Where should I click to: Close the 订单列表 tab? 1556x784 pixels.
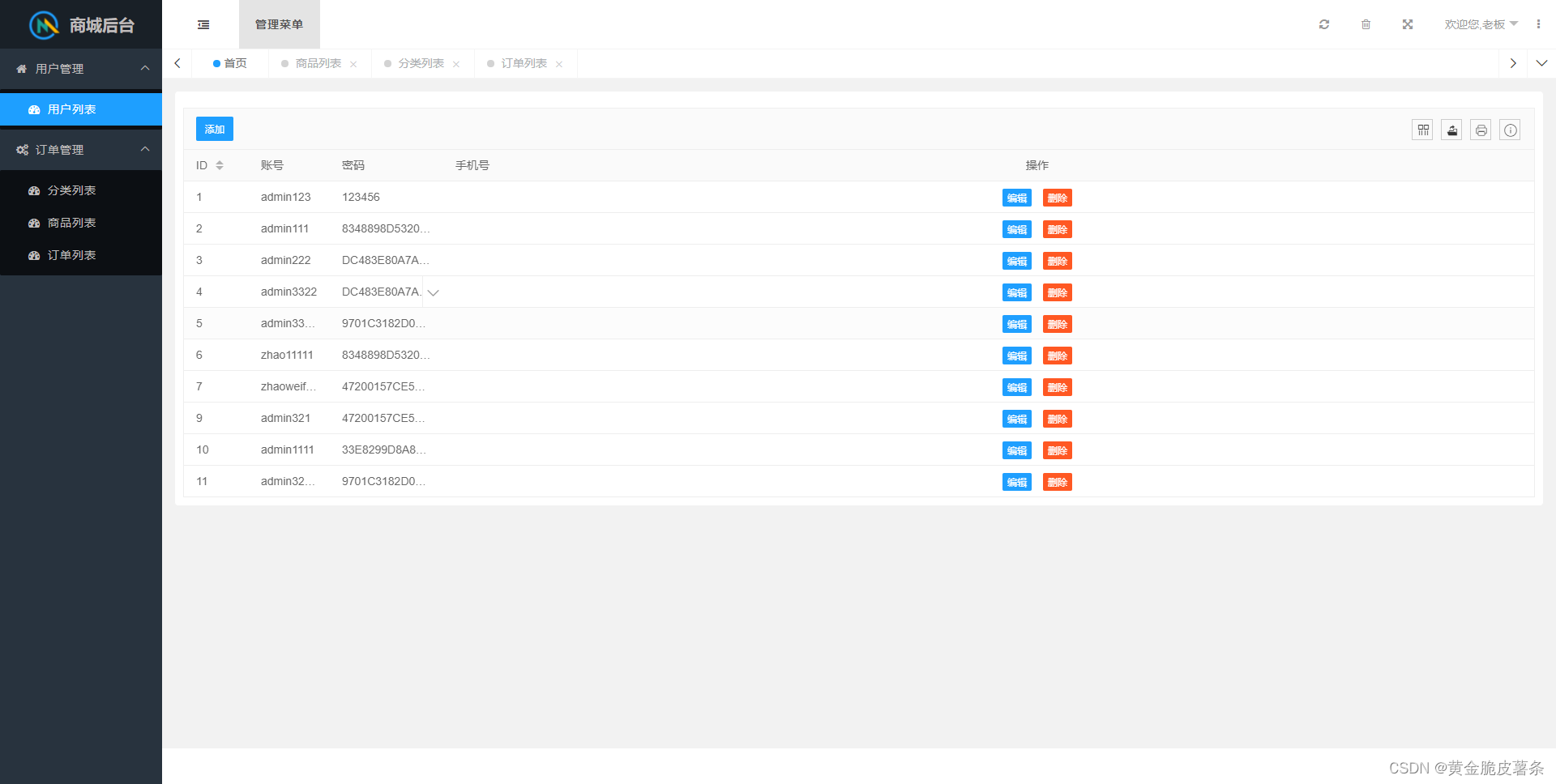tap(559, 64)
